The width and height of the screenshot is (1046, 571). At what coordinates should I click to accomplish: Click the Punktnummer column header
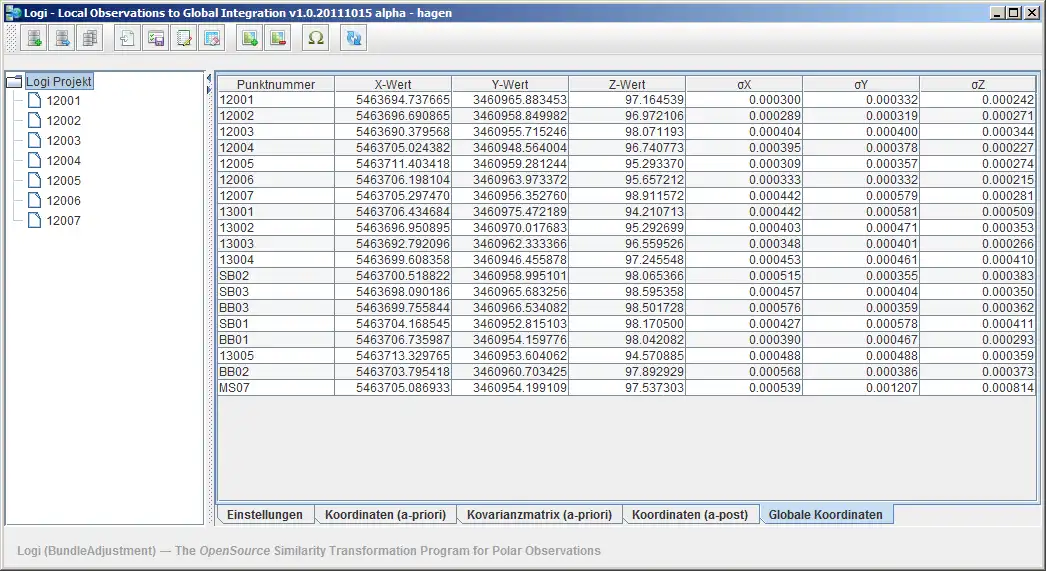pyautogui.click(x=276, y=85)
